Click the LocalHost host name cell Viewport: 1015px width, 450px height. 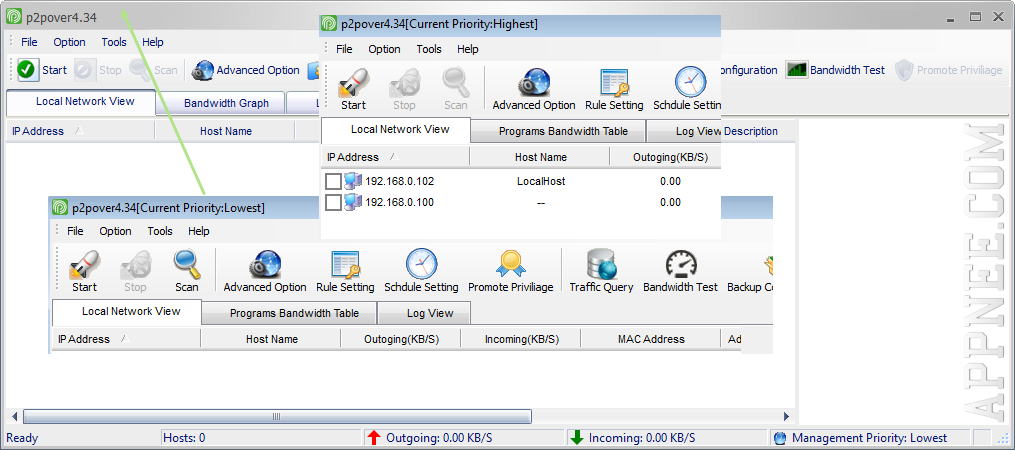click(x=541, y=181)
